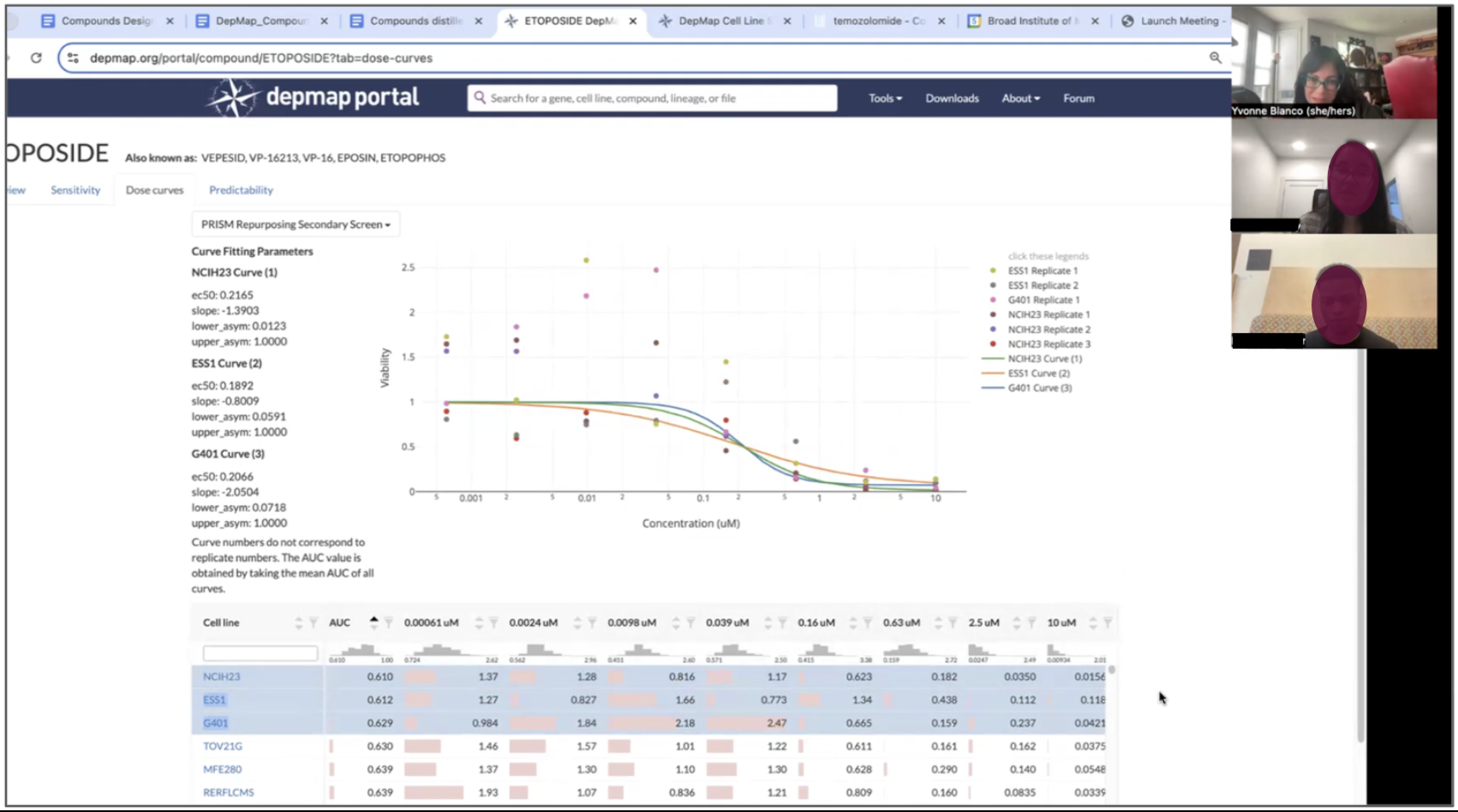The image size is (1458, 812).
Task: Hide G401 Curve (3) via legend
Action: click(x=1027, y=388)
